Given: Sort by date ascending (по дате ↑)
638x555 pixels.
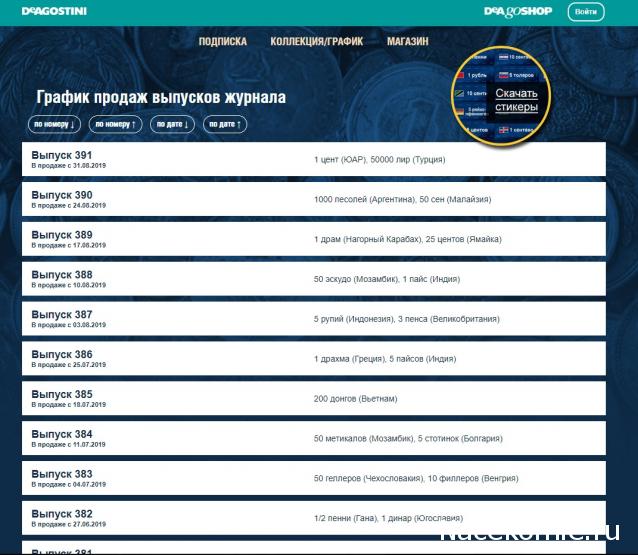Looking at the screenshot, I should (x=225, y=124).
